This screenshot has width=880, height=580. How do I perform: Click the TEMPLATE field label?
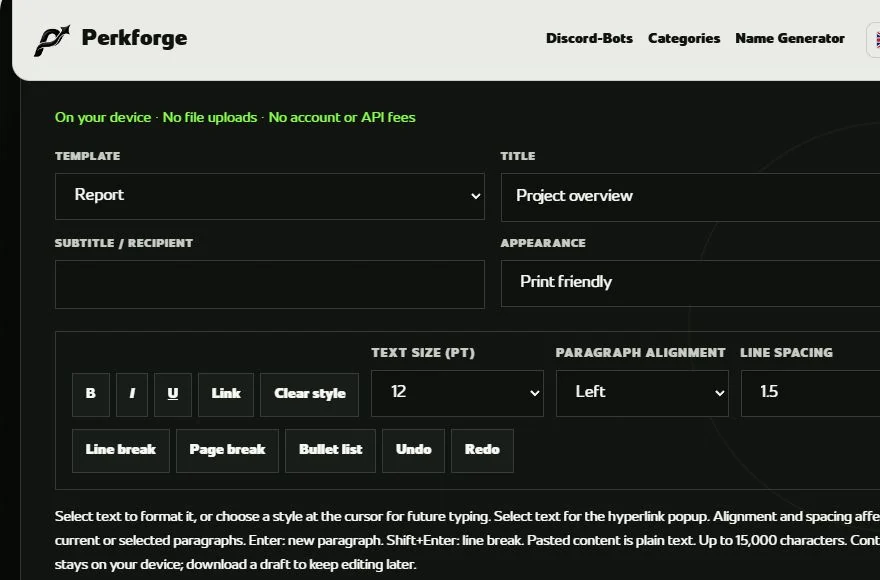(88, 156)
